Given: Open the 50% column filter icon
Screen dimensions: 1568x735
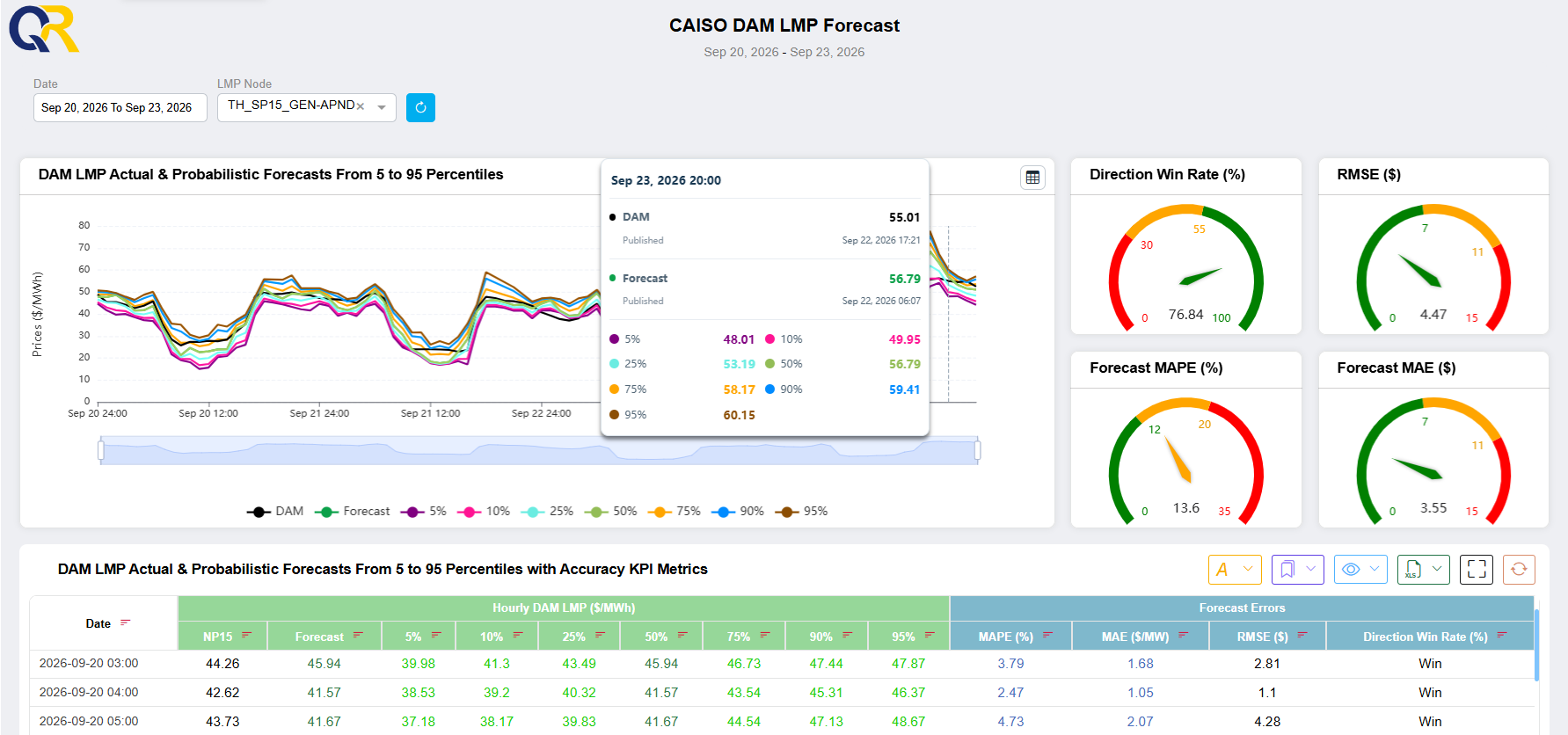Looking at the screenshot, I should click(x=682, y=636).
